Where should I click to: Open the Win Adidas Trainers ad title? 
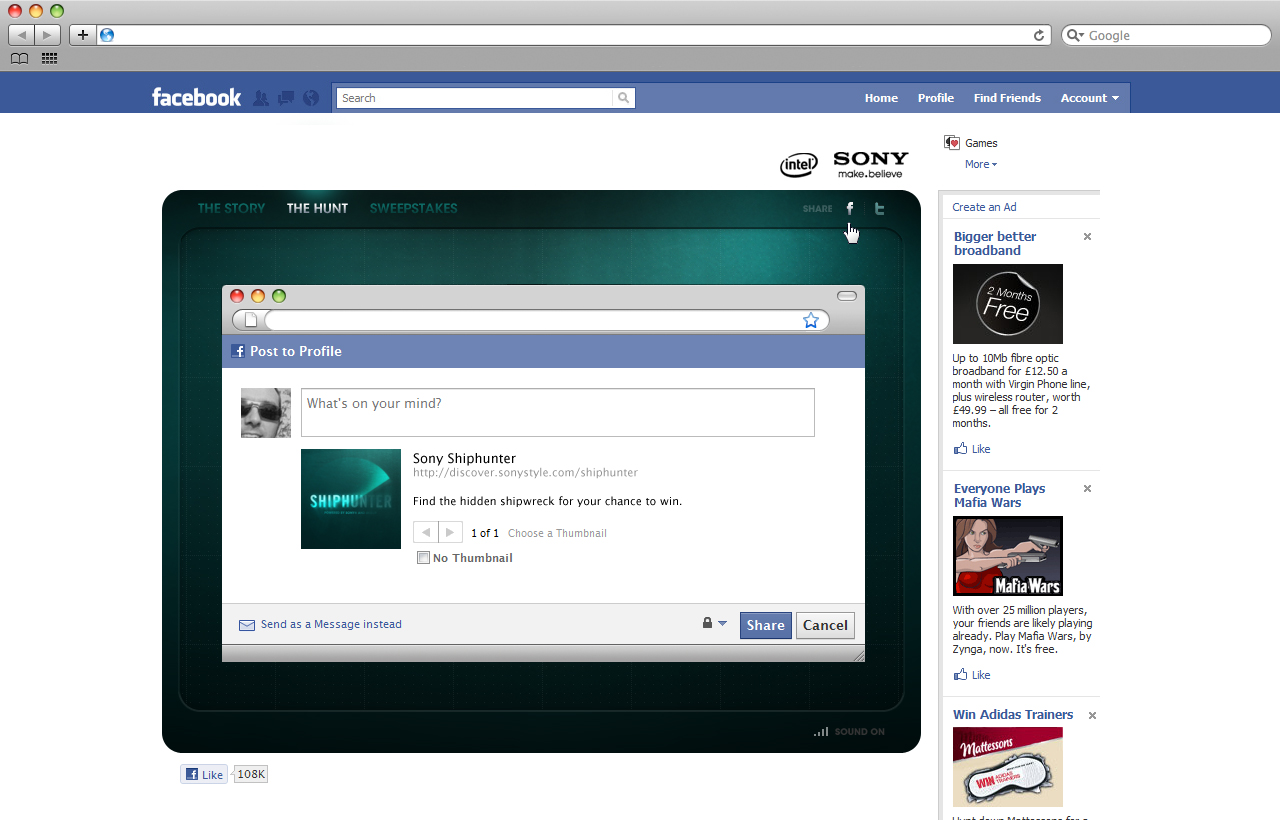tap(1013, 715)
